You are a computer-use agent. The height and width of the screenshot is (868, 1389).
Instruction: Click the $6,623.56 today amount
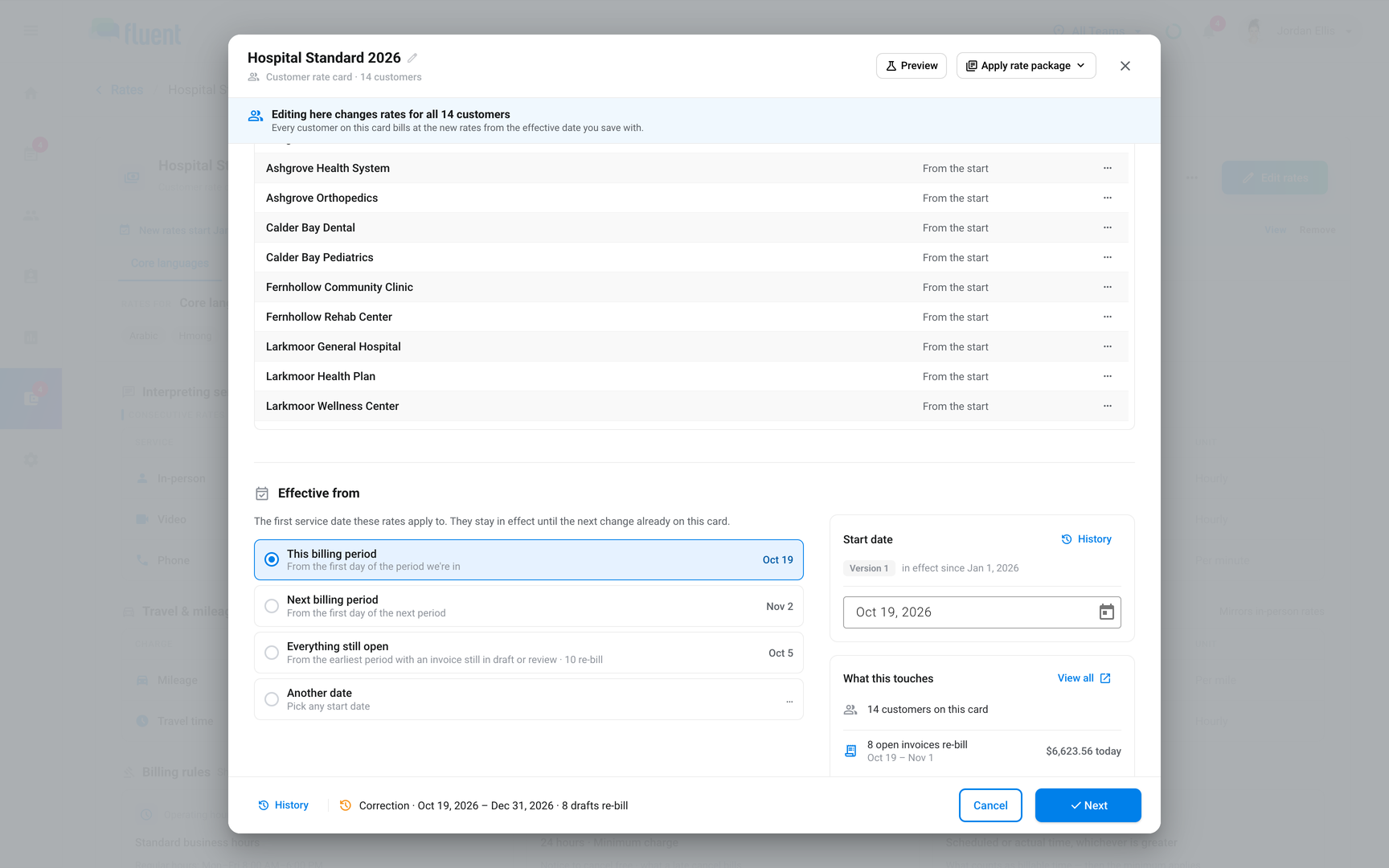pyautogui.click(x=1084, y=751)
